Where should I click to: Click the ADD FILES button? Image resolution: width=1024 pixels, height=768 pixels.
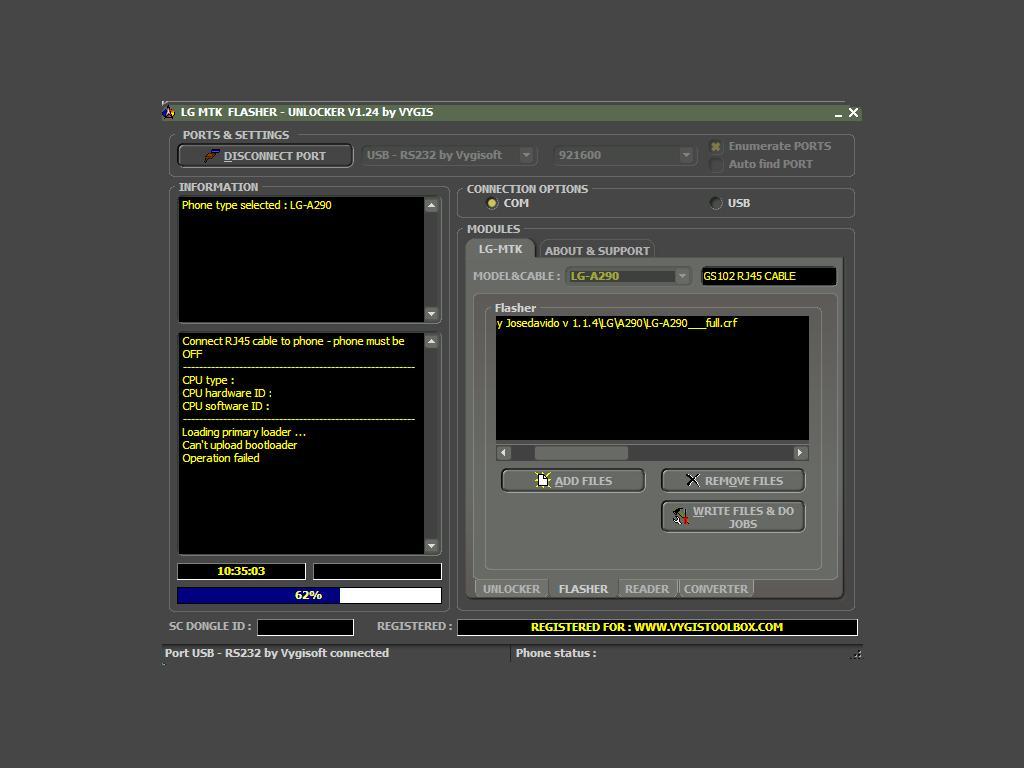tap(573, 481)
